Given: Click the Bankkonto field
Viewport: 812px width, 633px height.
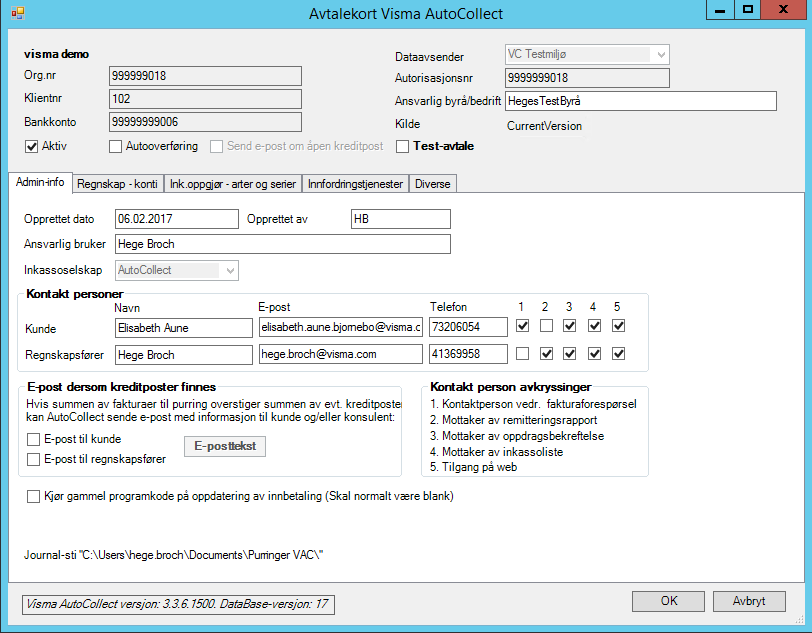Looking at the screenshot, I should 205,122.
